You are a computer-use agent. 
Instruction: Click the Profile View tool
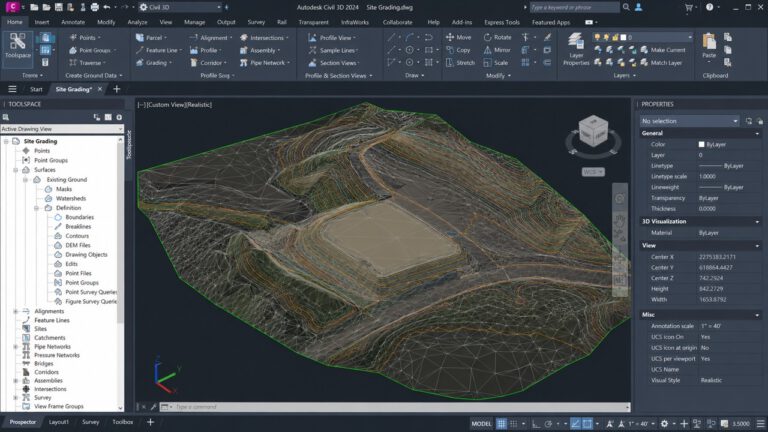click(332, 37)
